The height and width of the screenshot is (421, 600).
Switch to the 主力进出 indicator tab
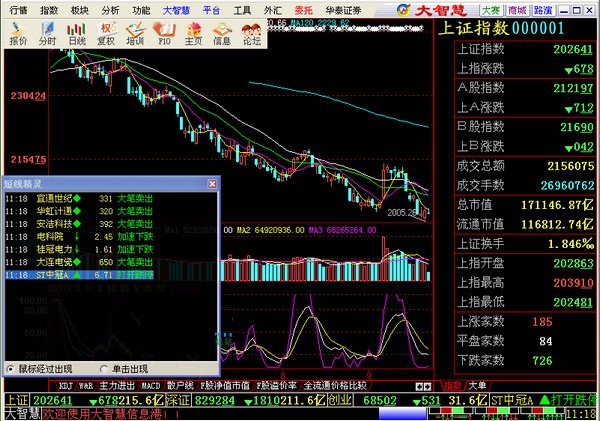tap(117, 386)
